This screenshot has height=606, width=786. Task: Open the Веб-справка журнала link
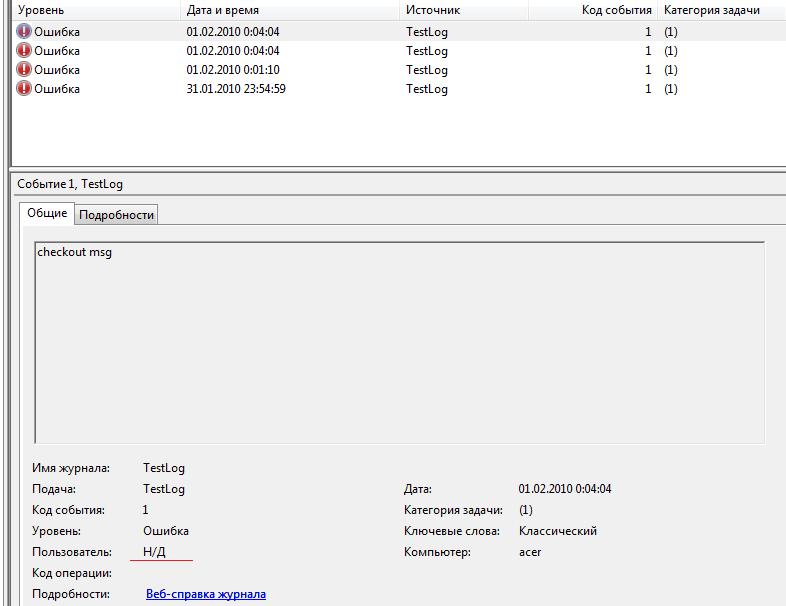pyautogui.click(x=206, y=594)
